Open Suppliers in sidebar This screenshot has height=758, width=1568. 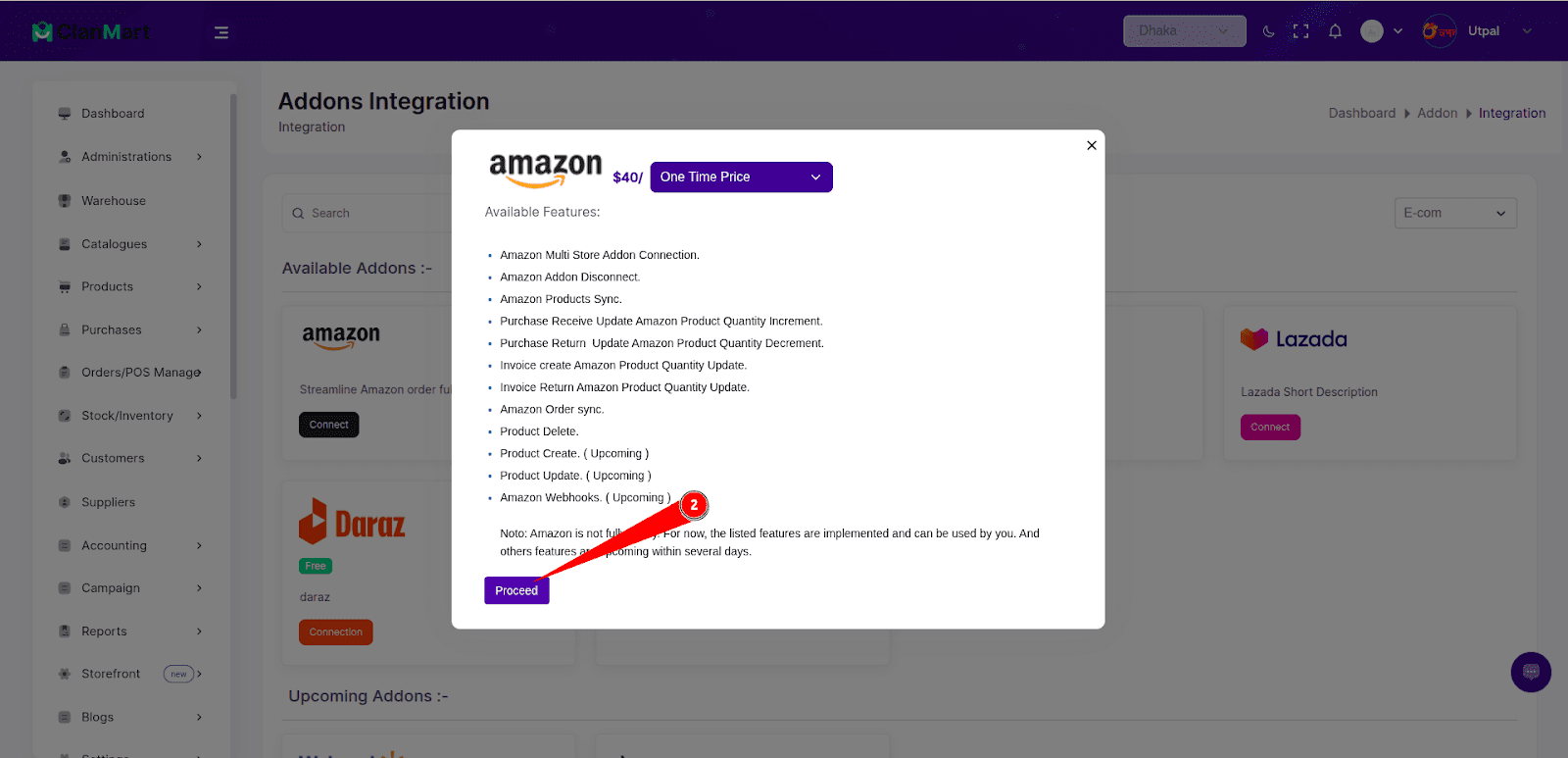click(109, 502)
